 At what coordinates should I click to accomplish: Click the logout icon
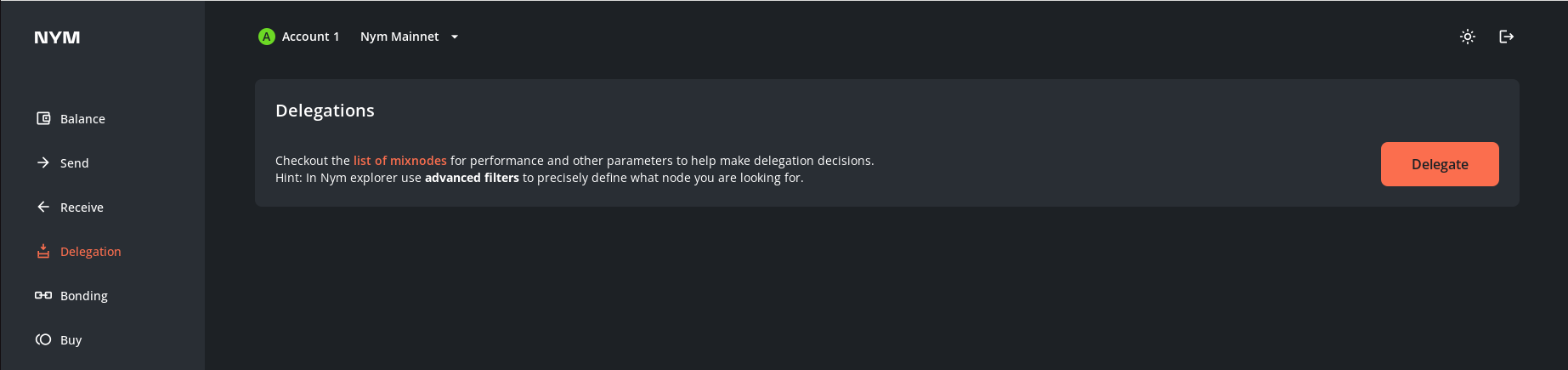click(x=1506, y=37)
